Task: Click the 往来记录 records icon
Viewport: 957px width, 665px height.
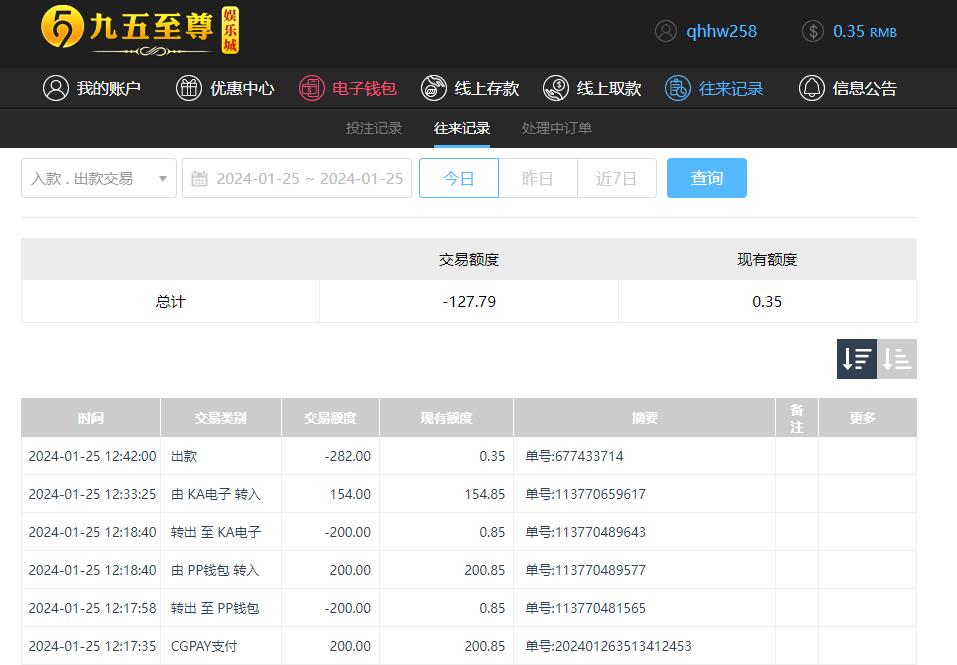Action: [677, 88]
